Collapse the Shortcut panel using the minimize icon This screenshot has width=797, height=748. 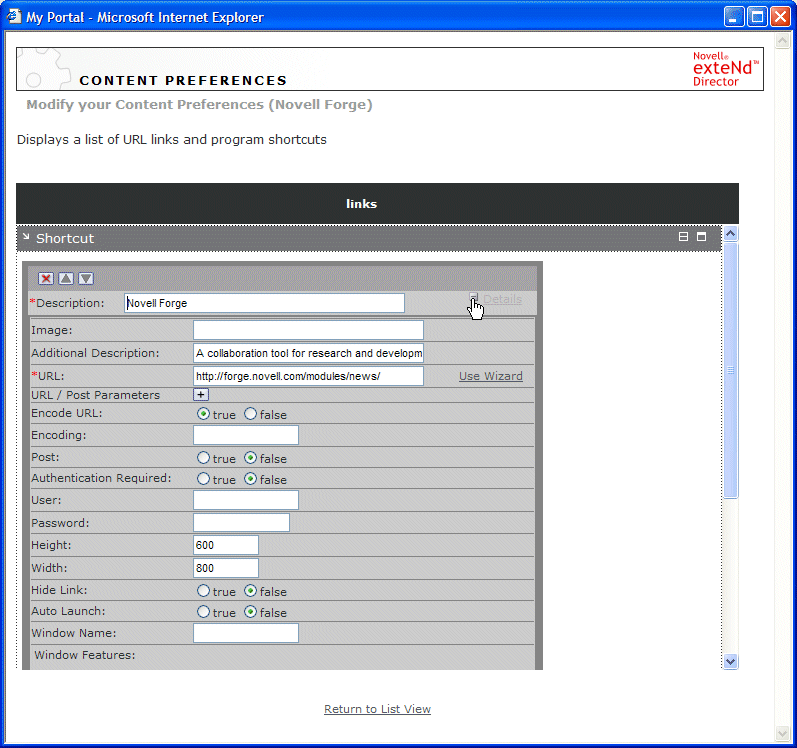[683, 237]
